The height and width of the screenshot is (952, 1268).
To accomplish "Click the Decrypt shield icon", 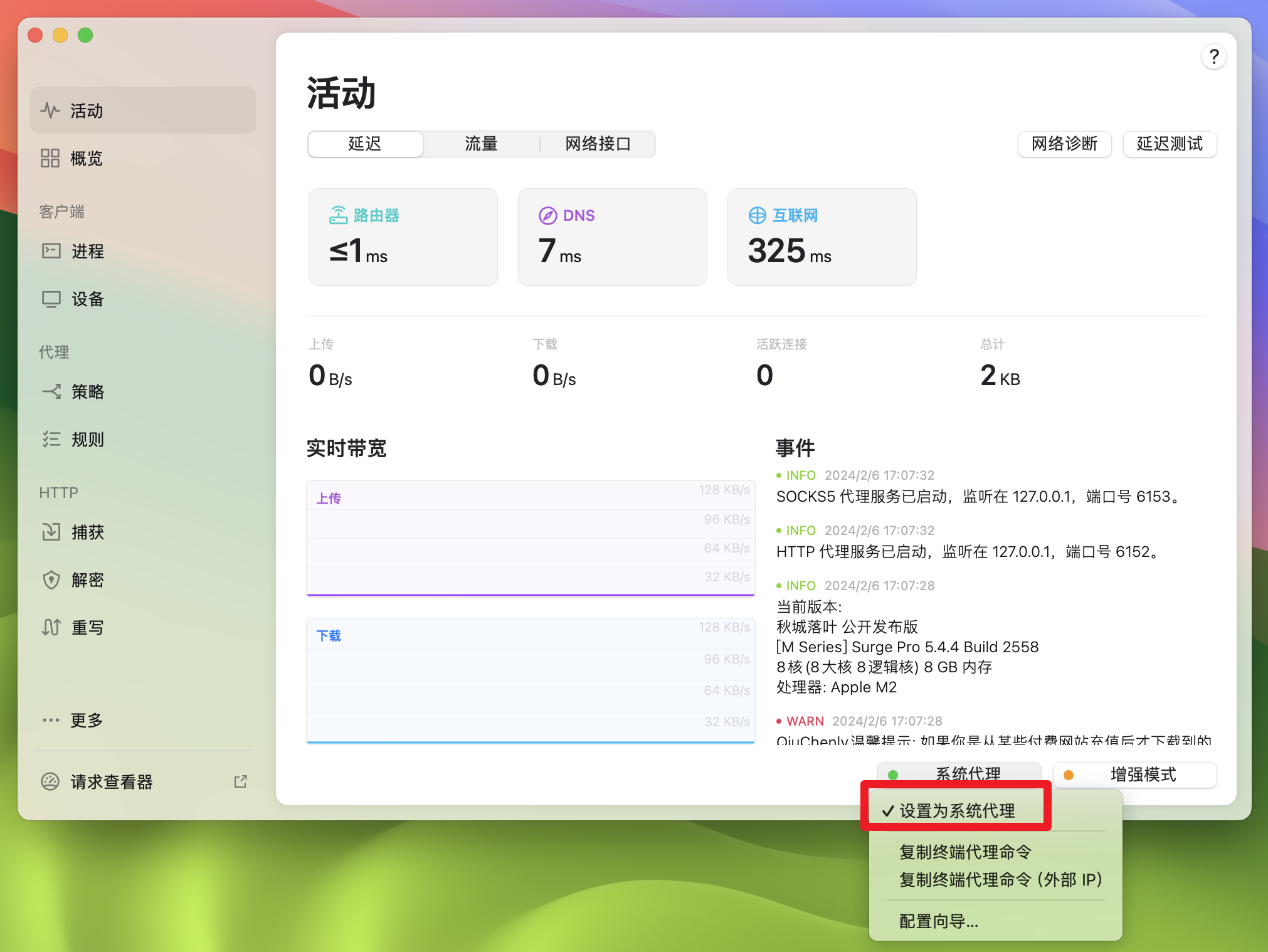I will click(51, 579).
